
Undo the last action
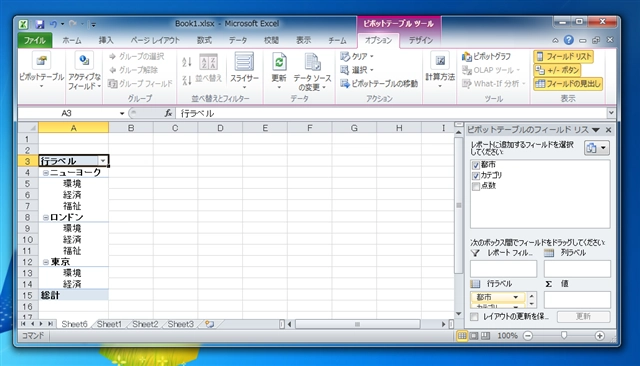53,24
